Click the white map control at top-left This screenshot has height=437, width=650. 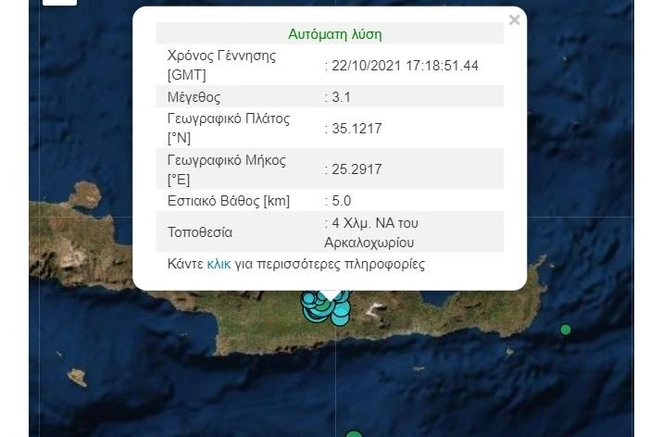(x=60, y=2)
